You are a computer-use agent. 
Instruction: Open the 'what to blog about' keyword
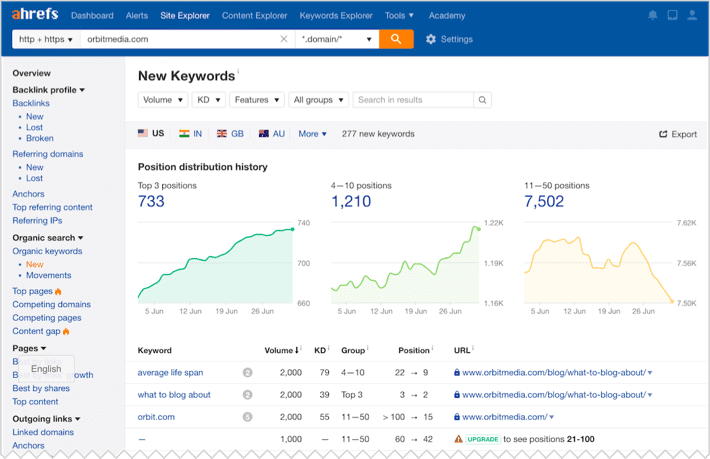(174, 395)
